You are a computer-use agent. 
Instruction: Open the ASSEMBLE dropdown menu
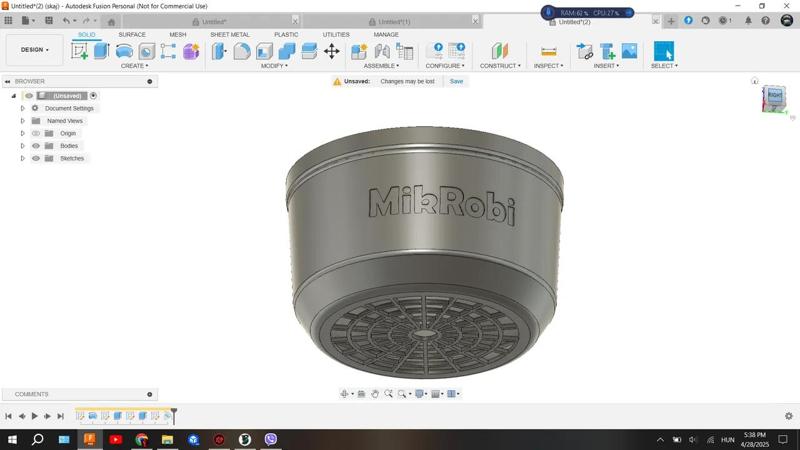[x=382, y=66]
